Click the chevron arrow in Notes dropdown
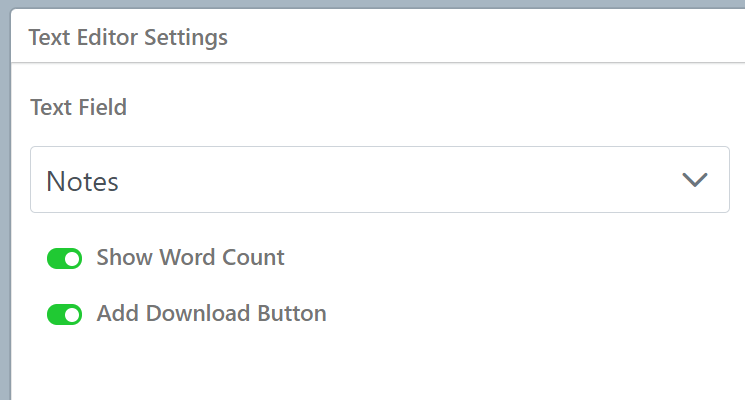This screenshot has width=745, height=400. coord(694,180)
